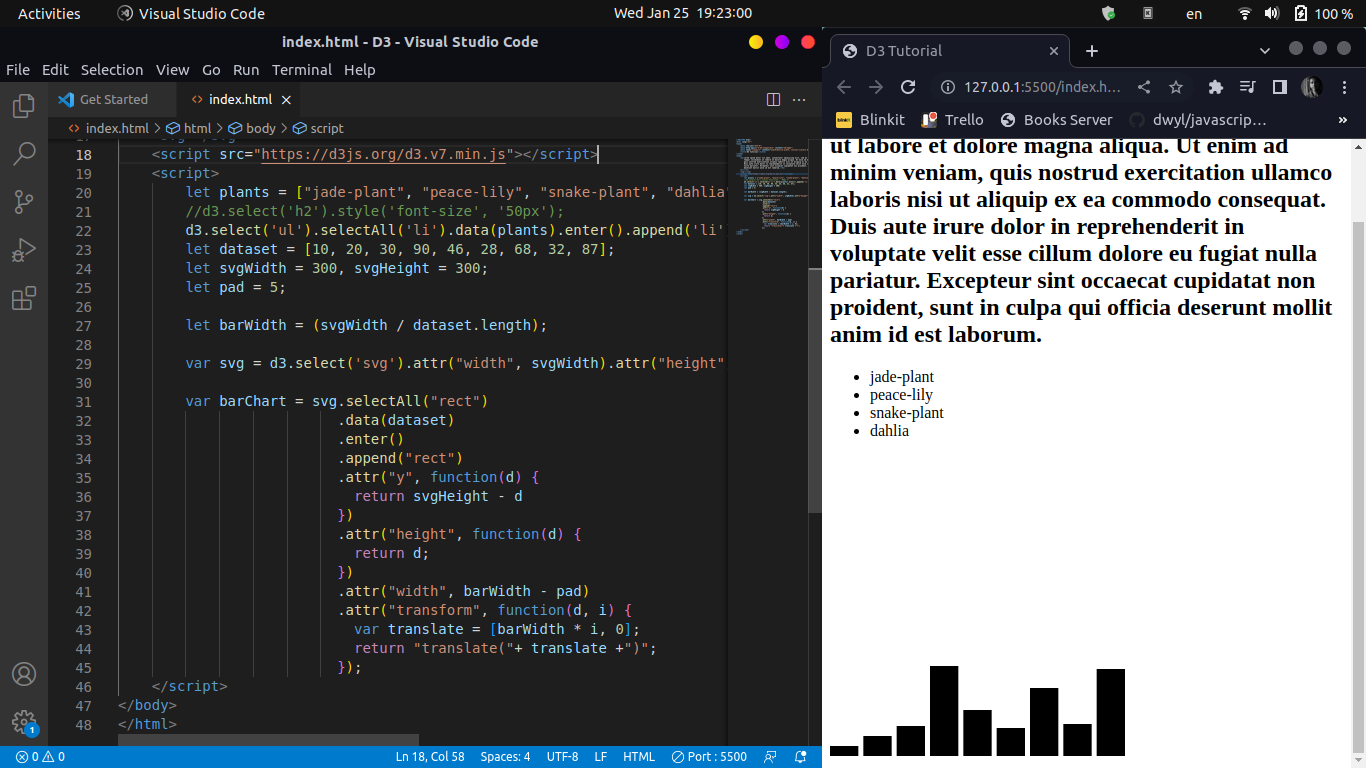The width and height of the screenshot is (1366, 768).
Task: Split the editor with the split icon
Action: click(x=772, y=99)
